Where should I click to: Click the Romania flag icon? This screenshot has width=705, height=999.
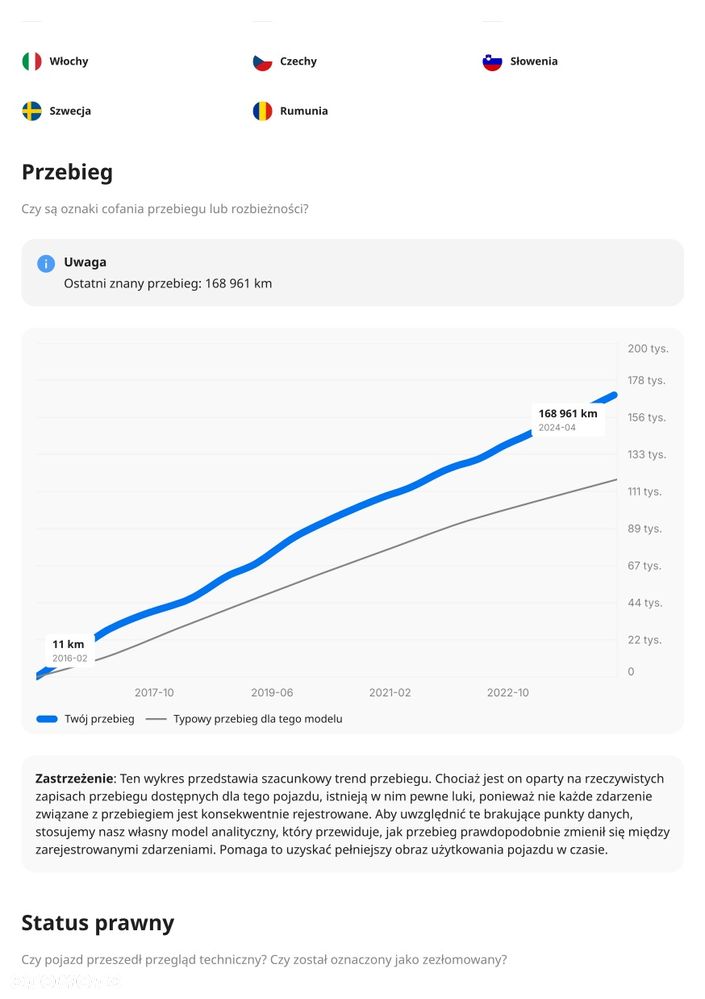coord(262,111)
